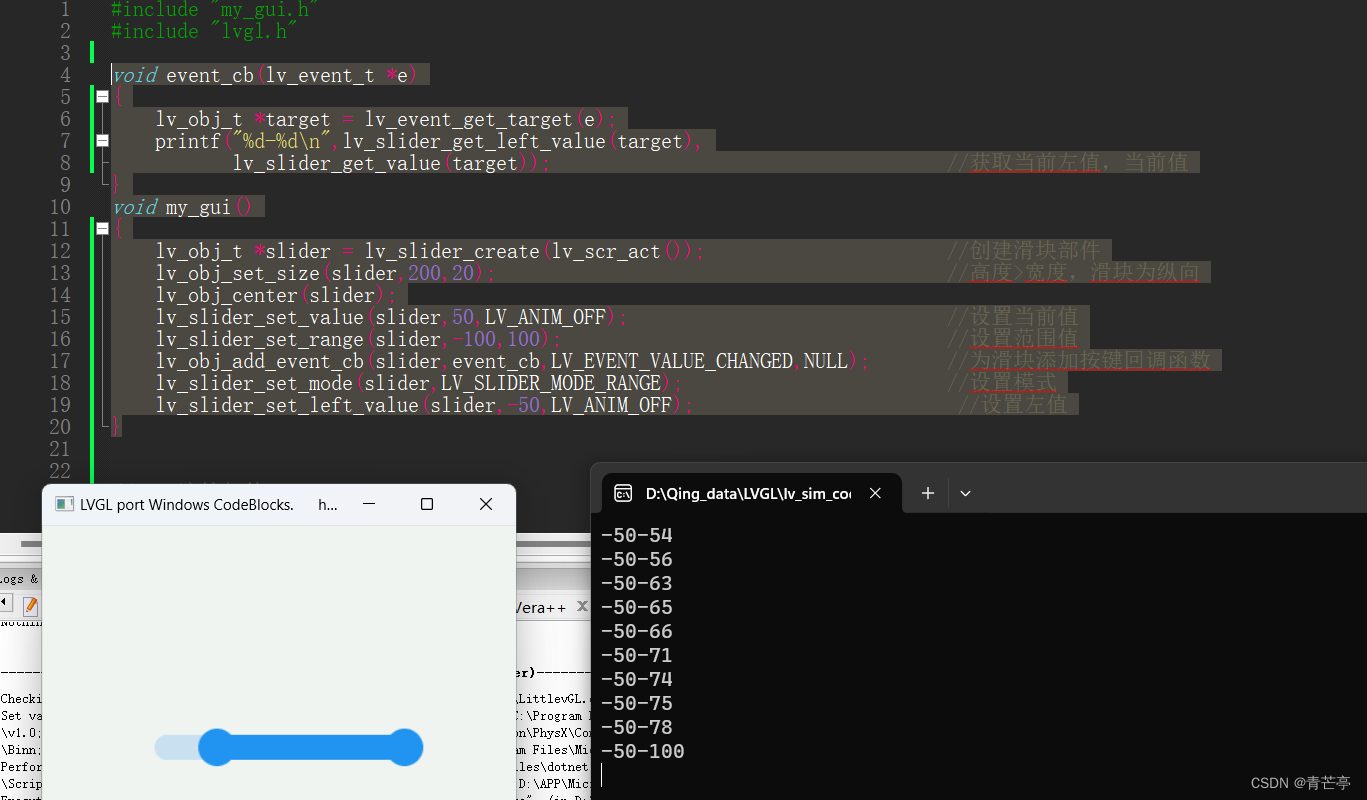Collapse the my_gui function fold at line 11

102,228
